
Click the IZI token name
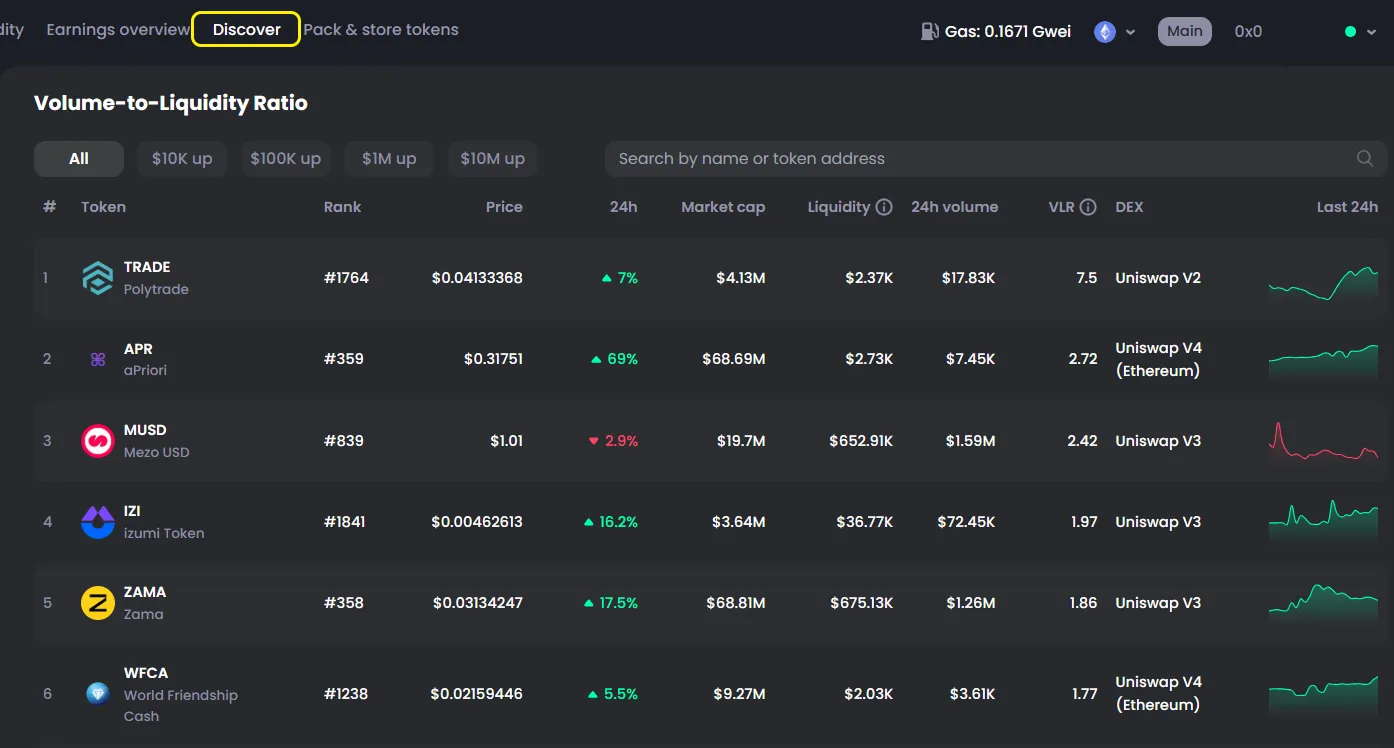132,511
